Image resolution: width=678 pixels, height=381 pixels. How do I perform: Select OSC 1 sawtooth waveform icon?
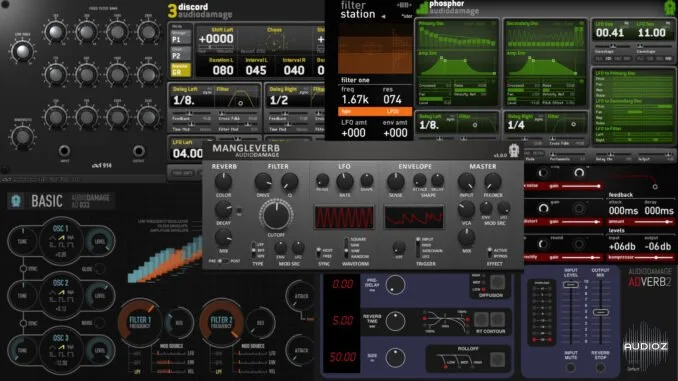pyautogui.click(x=61, y=238)
